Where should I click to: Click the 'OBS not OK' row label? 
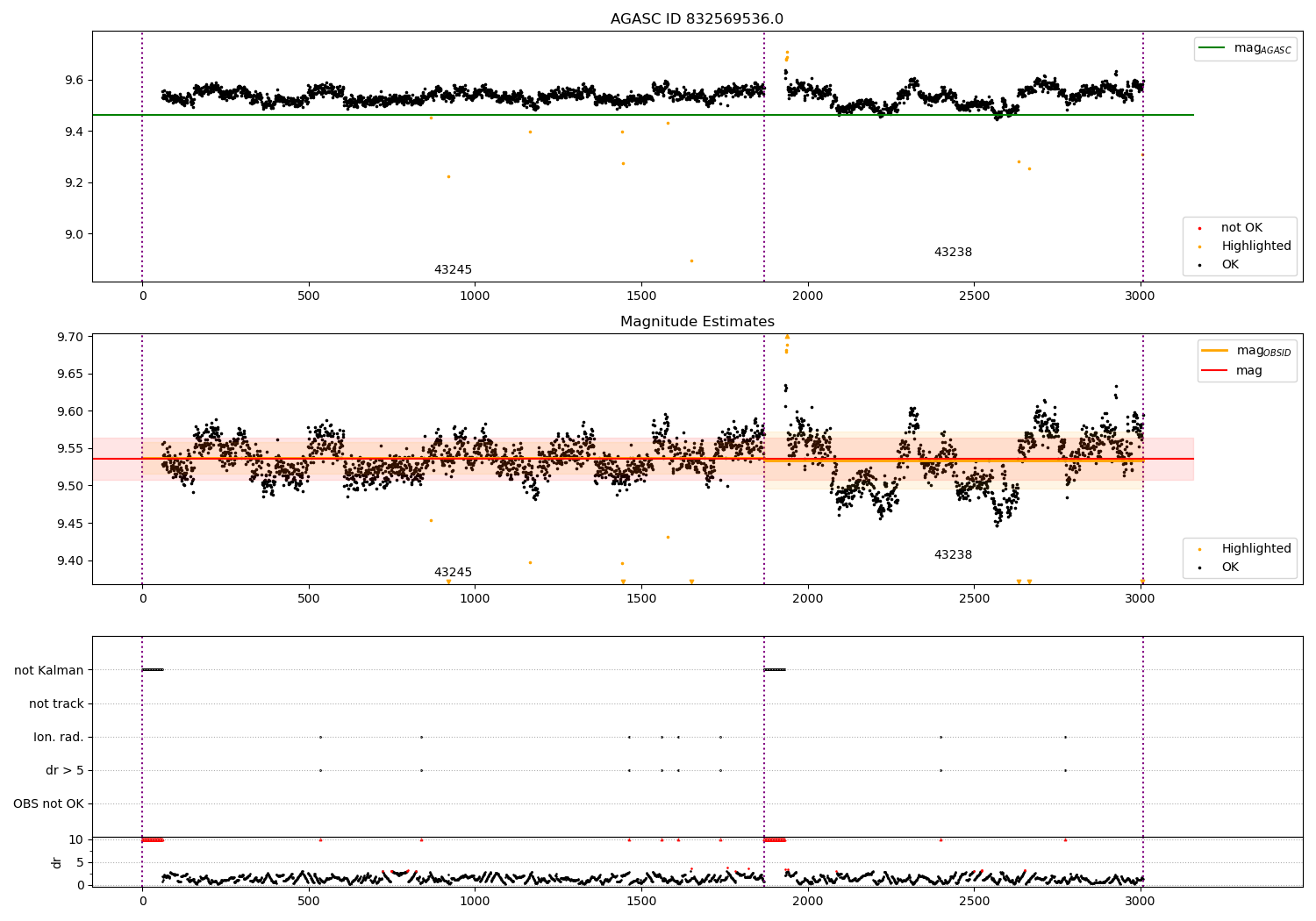[x=49, y=803]
